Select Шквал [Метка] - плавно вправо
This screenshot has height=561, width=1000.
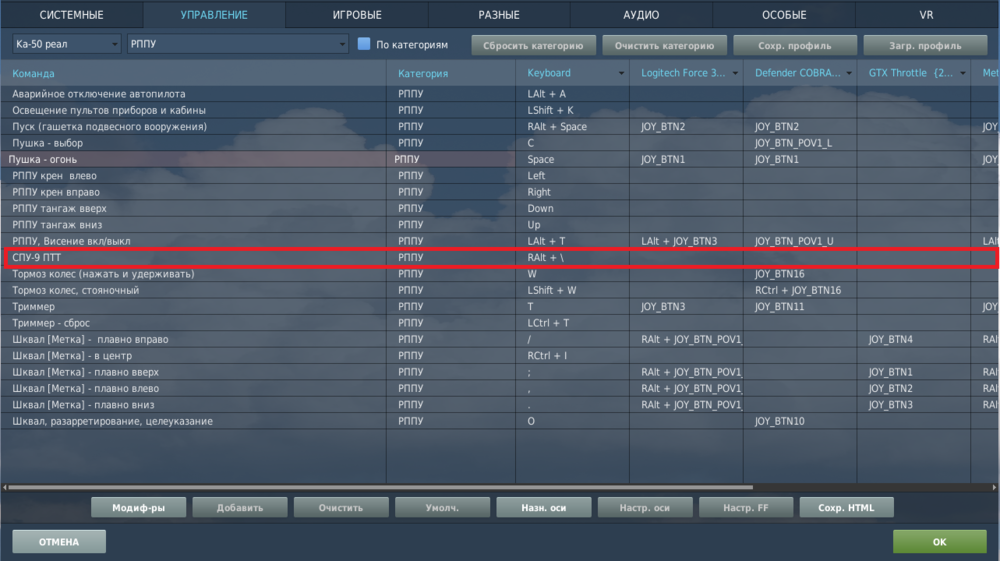[x=500, y=339]
